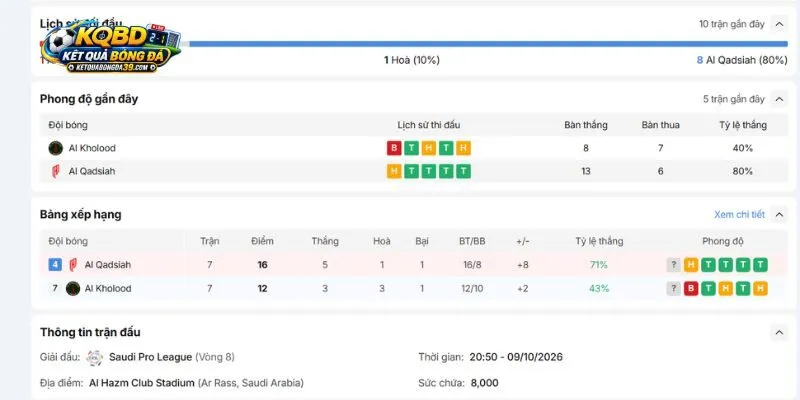Click the BT/BB column header

pos(472,241)
